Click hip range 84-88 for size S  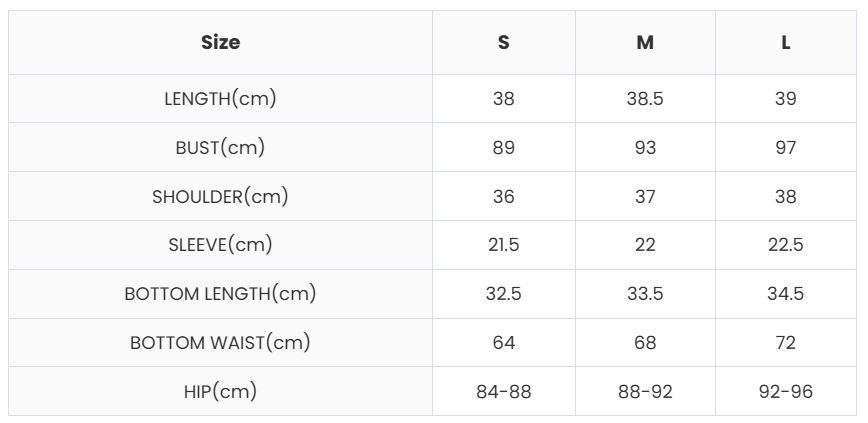coord(504,392)
